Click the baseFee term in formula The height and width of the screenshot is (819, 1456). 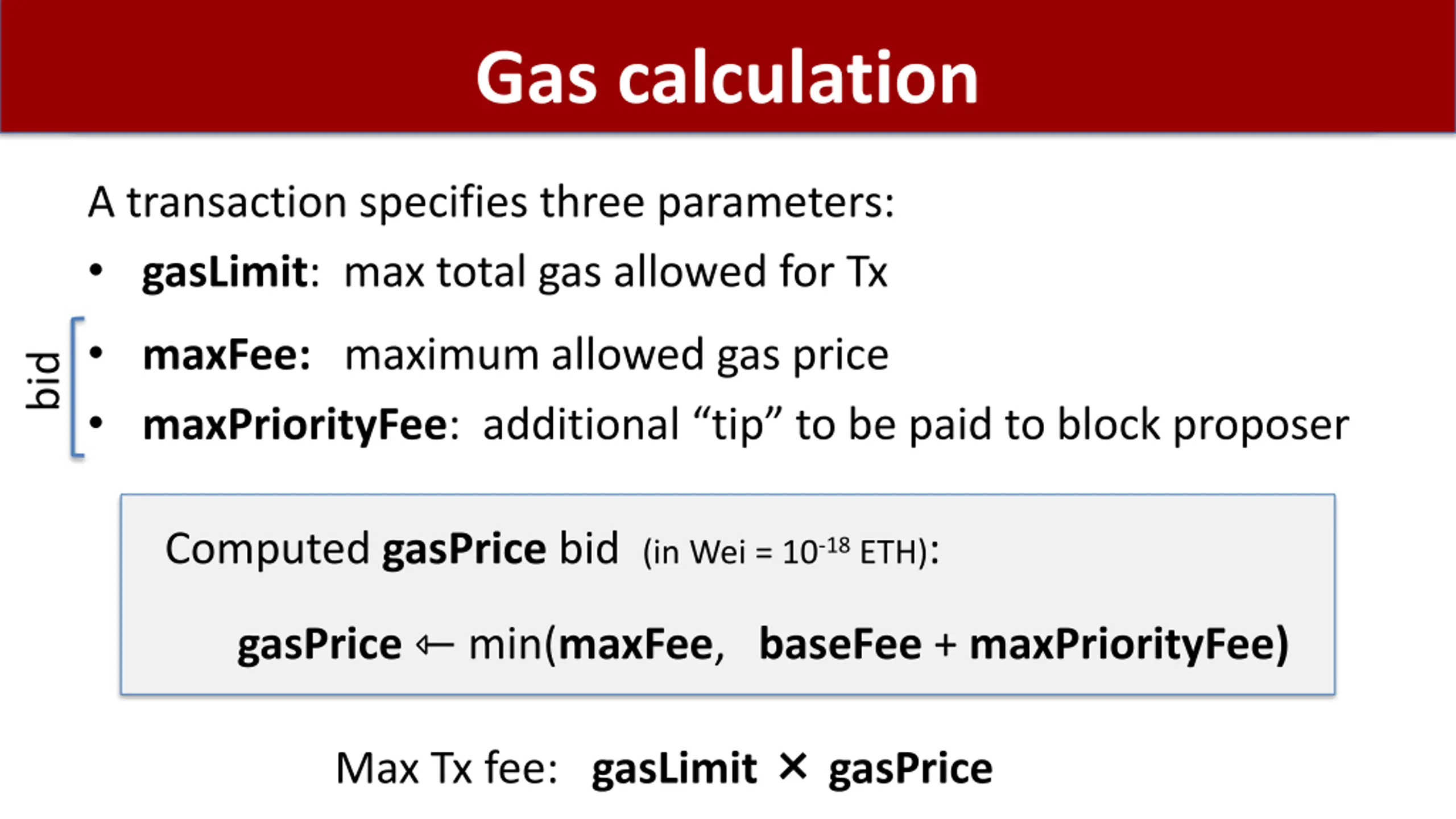841,644
